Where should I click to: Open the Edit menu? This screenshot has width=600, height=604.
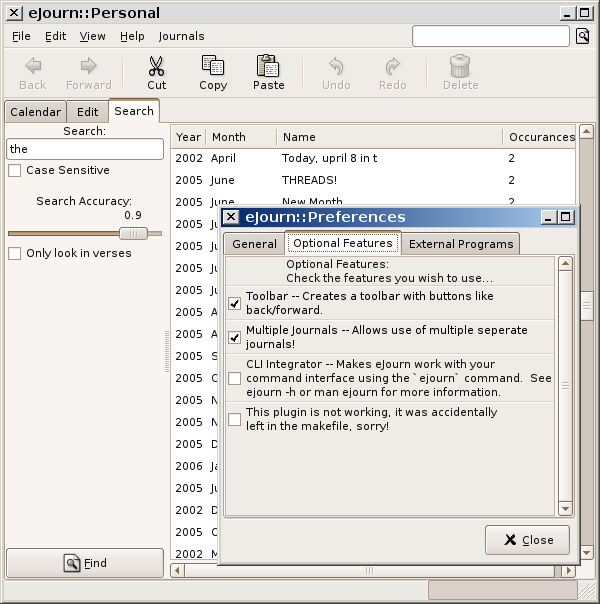(55, 36)
